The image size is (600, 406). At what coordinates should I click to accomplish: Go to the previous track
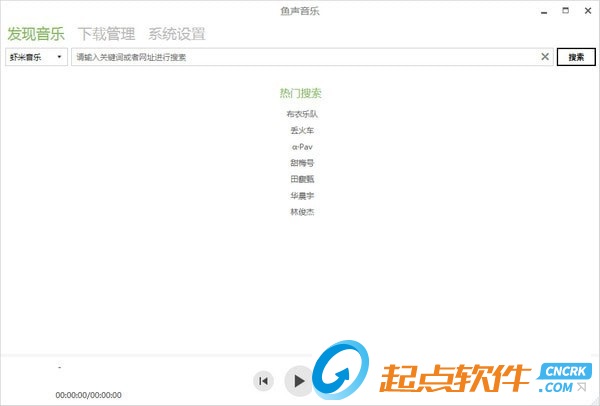(x=263, y=381)
